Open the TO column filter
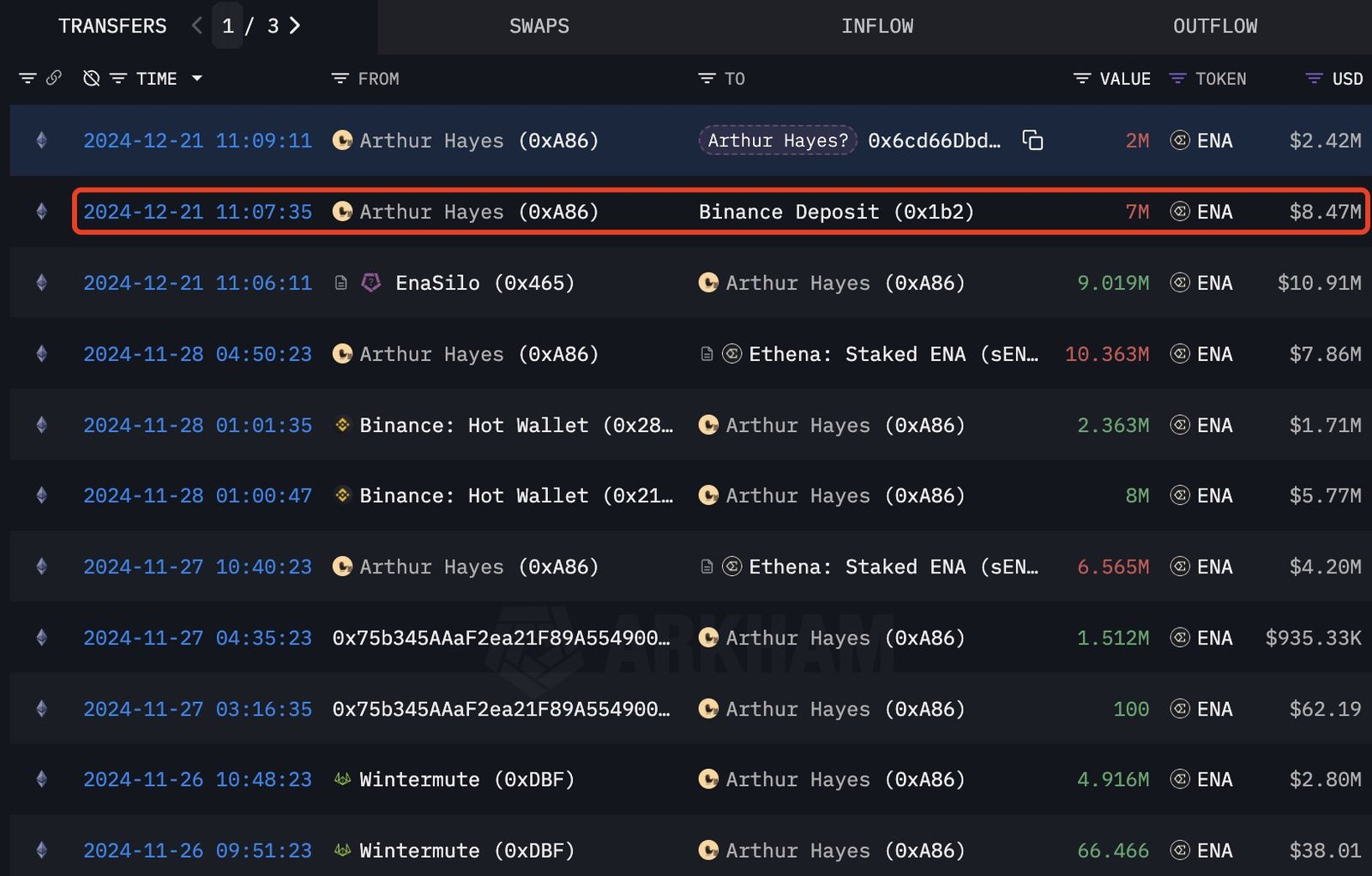This screenshot has width=1372, height=876. [x=707, y=78]
